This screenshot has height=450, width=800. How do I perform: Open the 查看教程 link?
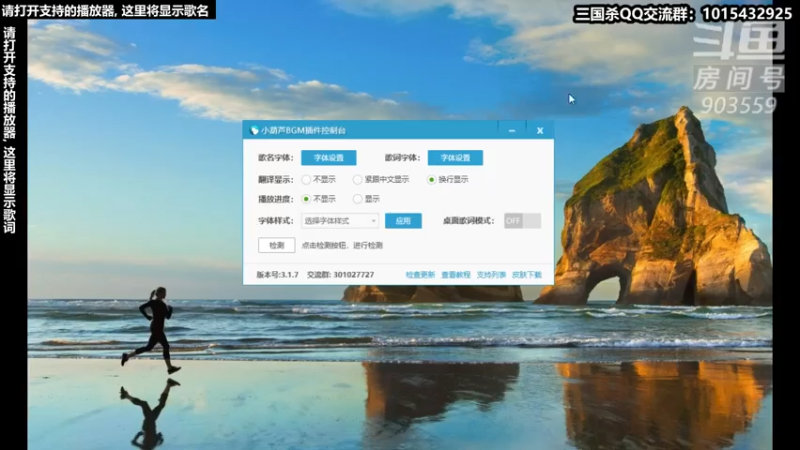[456, 275]
